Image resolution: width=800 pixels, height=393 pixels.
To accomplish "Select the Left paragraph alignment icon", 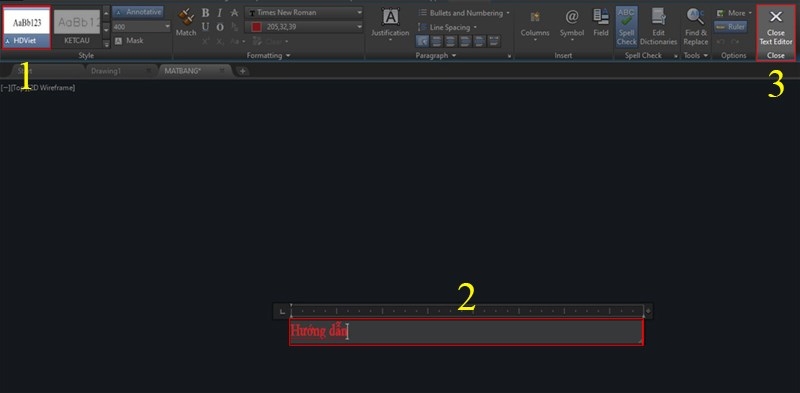I will tap(436, 41).
